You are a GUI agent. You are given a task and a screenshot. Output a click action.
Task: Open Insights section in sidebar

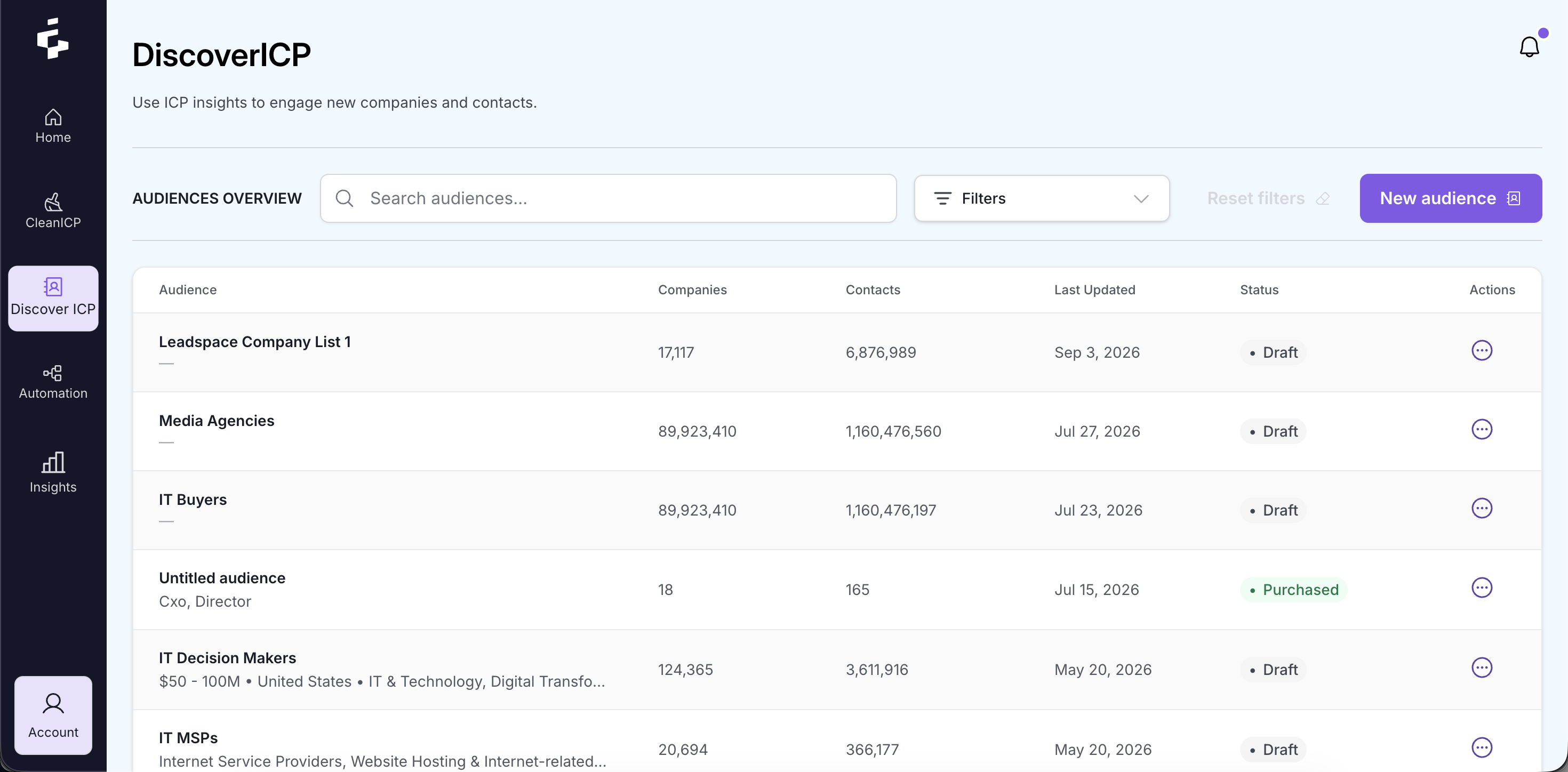[53, 472]
